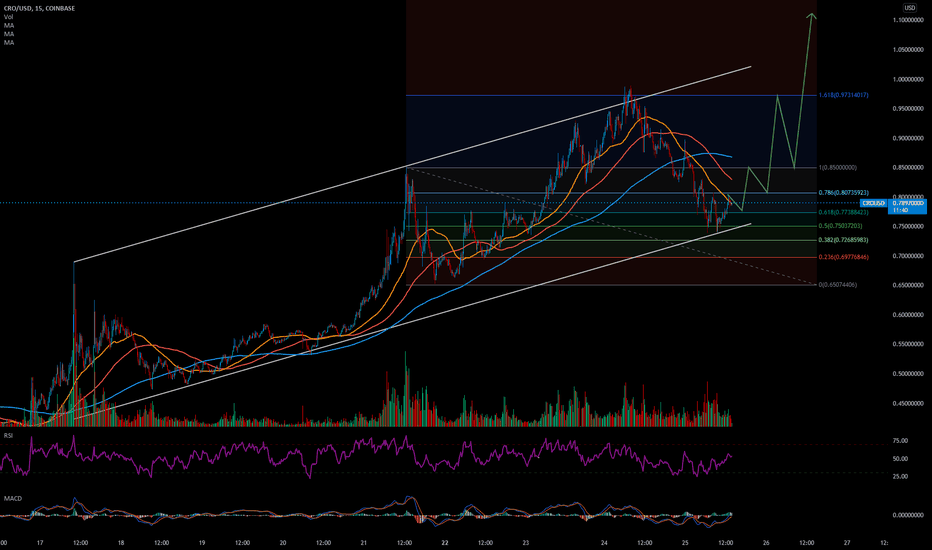
Task: Click the RSI 50.00 scale value
Action: (x=900, y=458)
